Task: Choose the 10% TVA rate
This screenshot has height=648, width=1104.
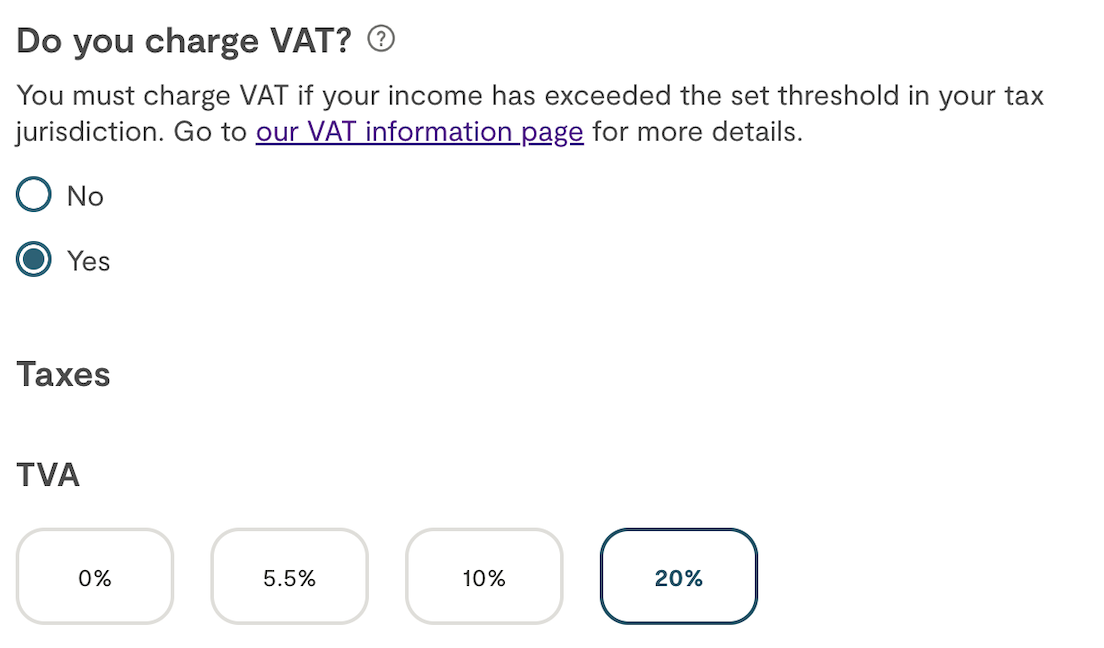Action: click(484, 576)
